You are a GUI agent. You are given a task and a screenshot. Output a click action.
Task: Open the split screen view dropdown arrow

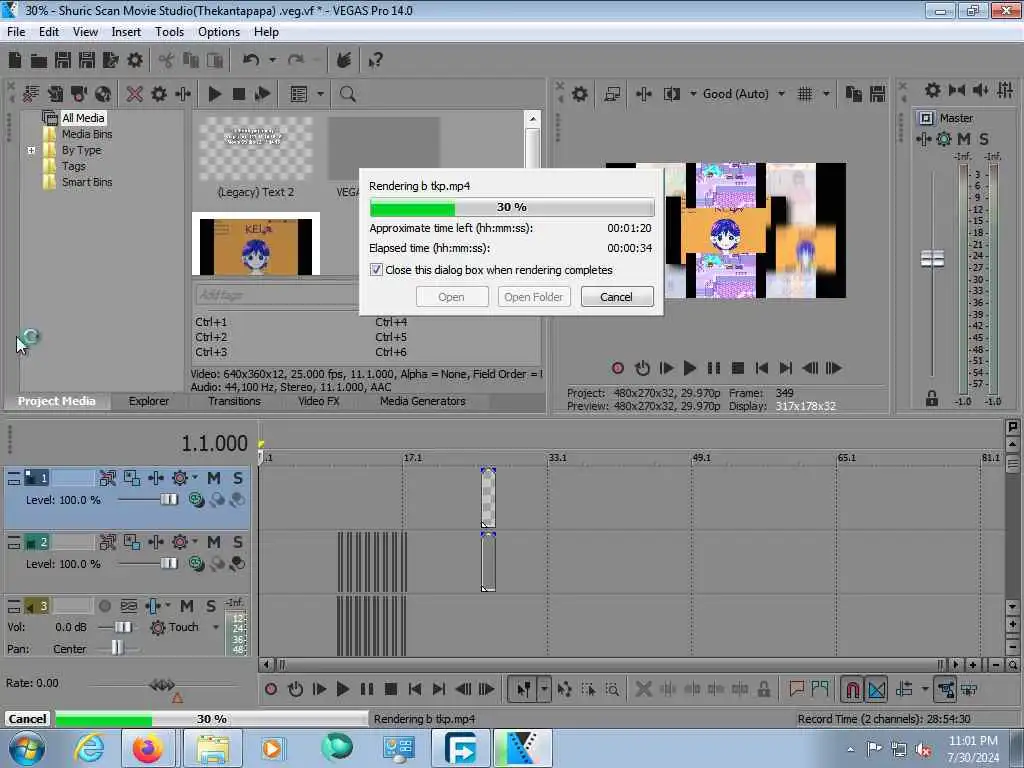tap(693, 94)
